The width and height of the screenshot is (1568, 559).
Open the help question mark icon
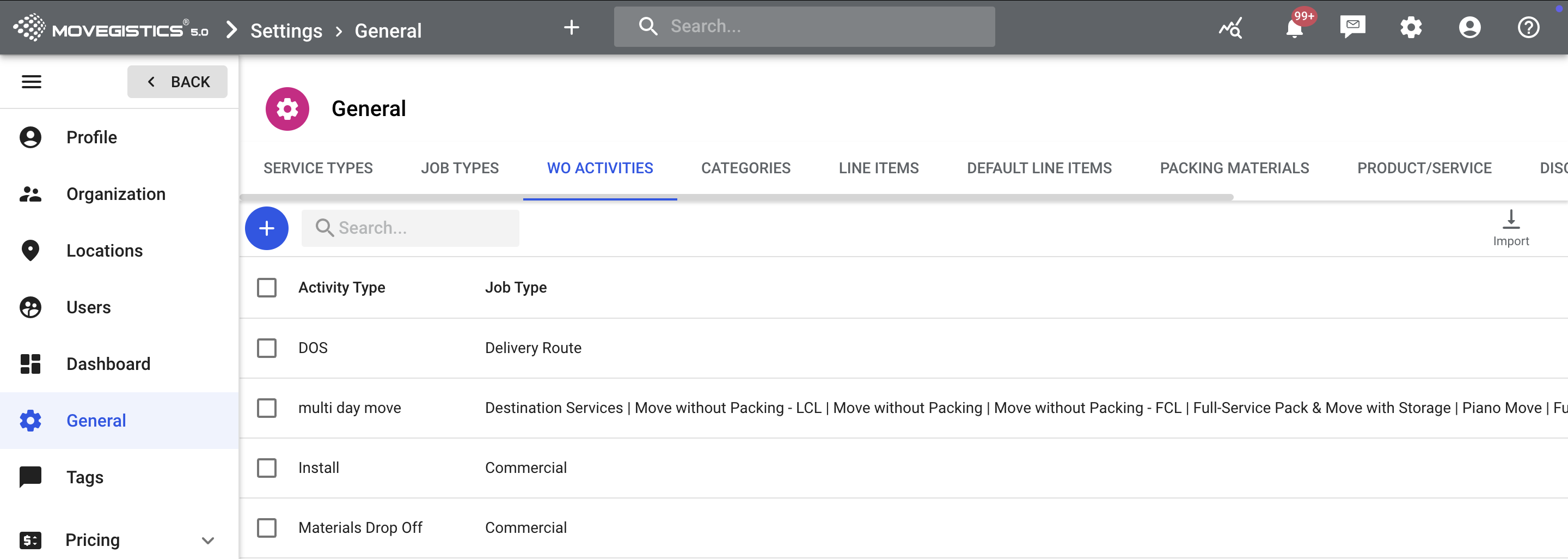click(x=1528, y=27)
